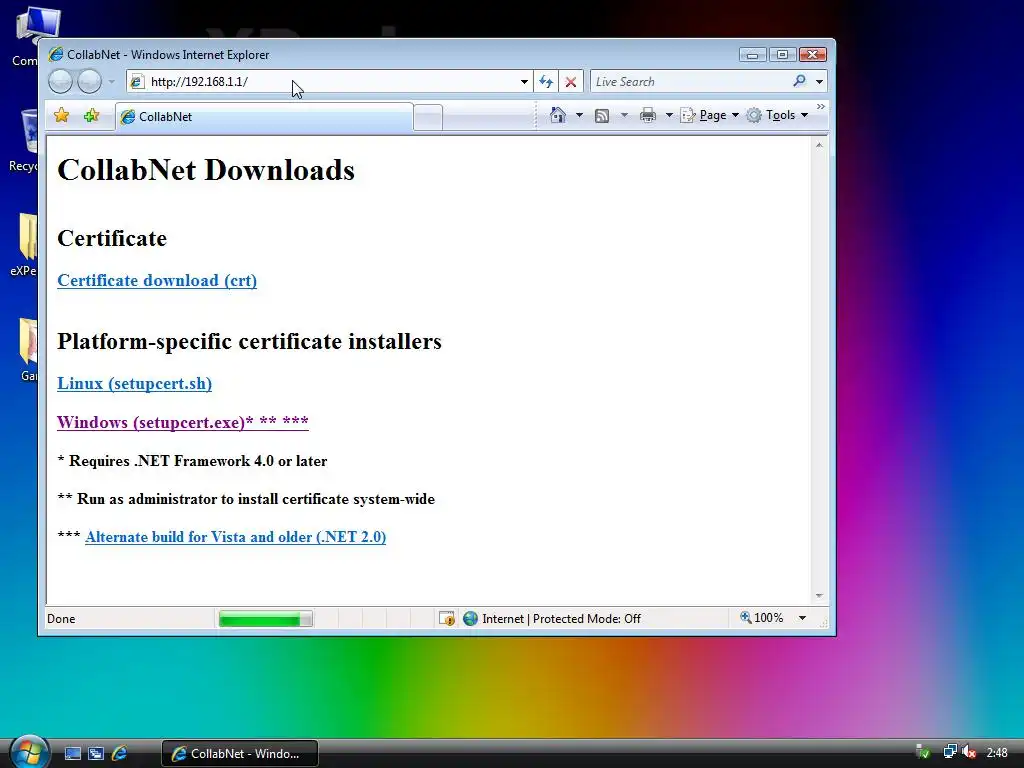This screenshot has width=1024, height=768.
Task: Click the scrollbar up arrow
Action: tap(819, 145)
